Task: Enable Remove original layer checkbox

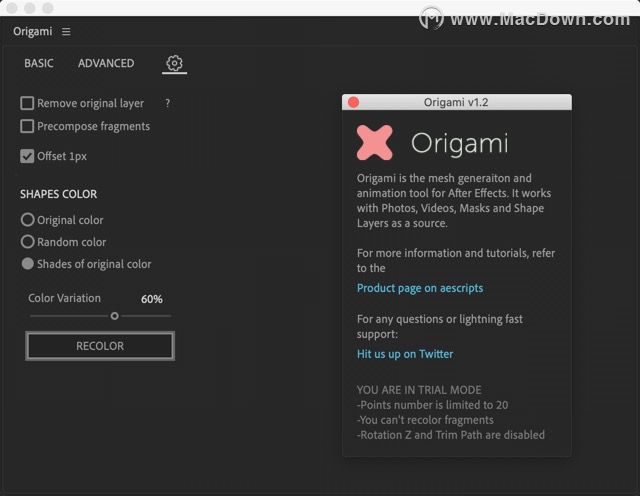Action: [27, 103]
